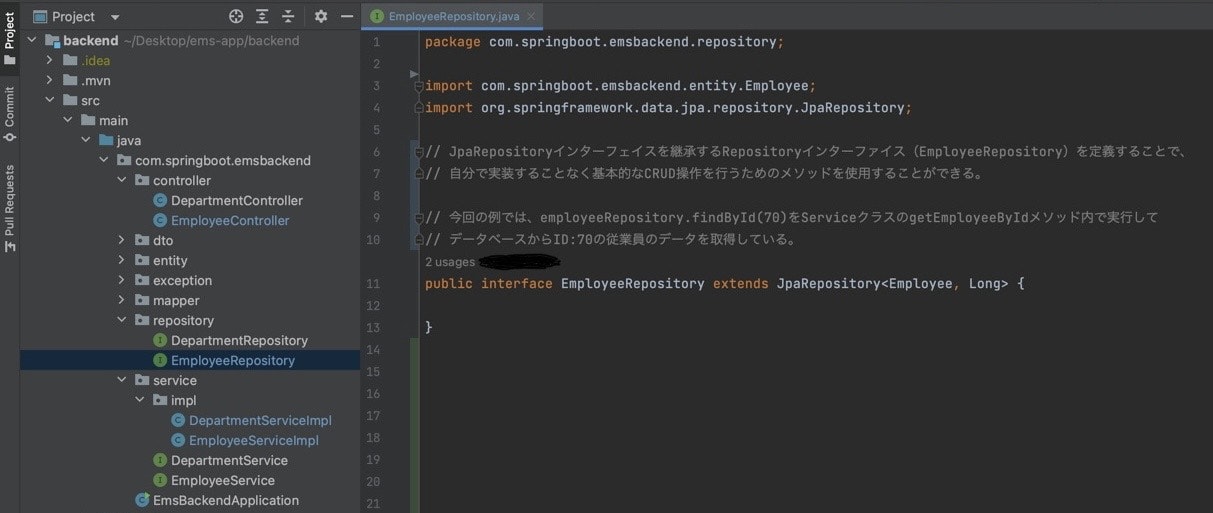Click the Collapse All icon in Project toolbar
The image size is (1213, 513).
click(288, 16)
